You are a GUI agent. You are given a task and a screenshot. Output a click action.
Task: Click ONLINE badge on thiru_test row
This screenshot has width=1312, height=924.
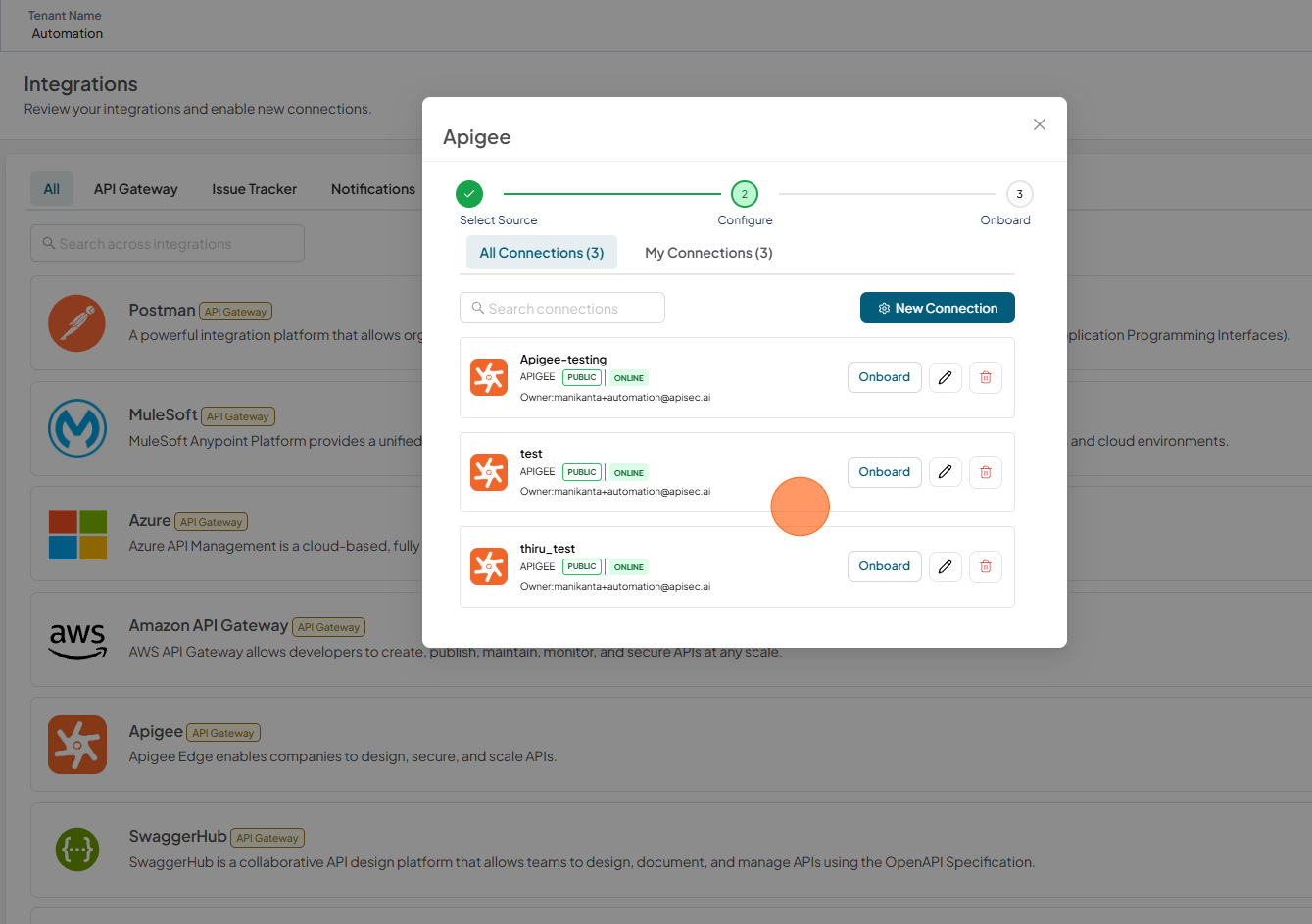(629, 567)
